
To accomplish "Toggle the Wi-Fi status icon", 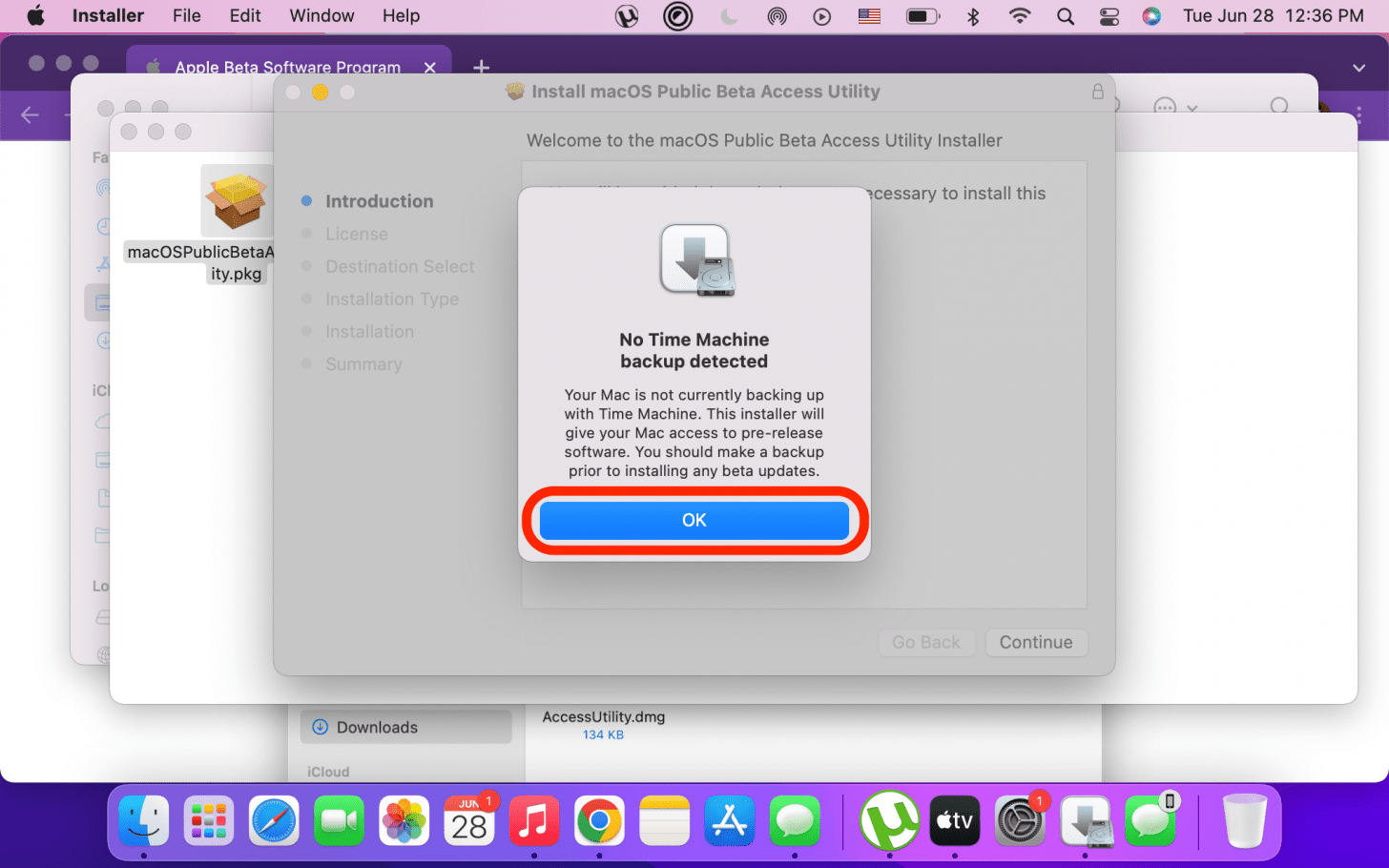I will (1019, 15).
